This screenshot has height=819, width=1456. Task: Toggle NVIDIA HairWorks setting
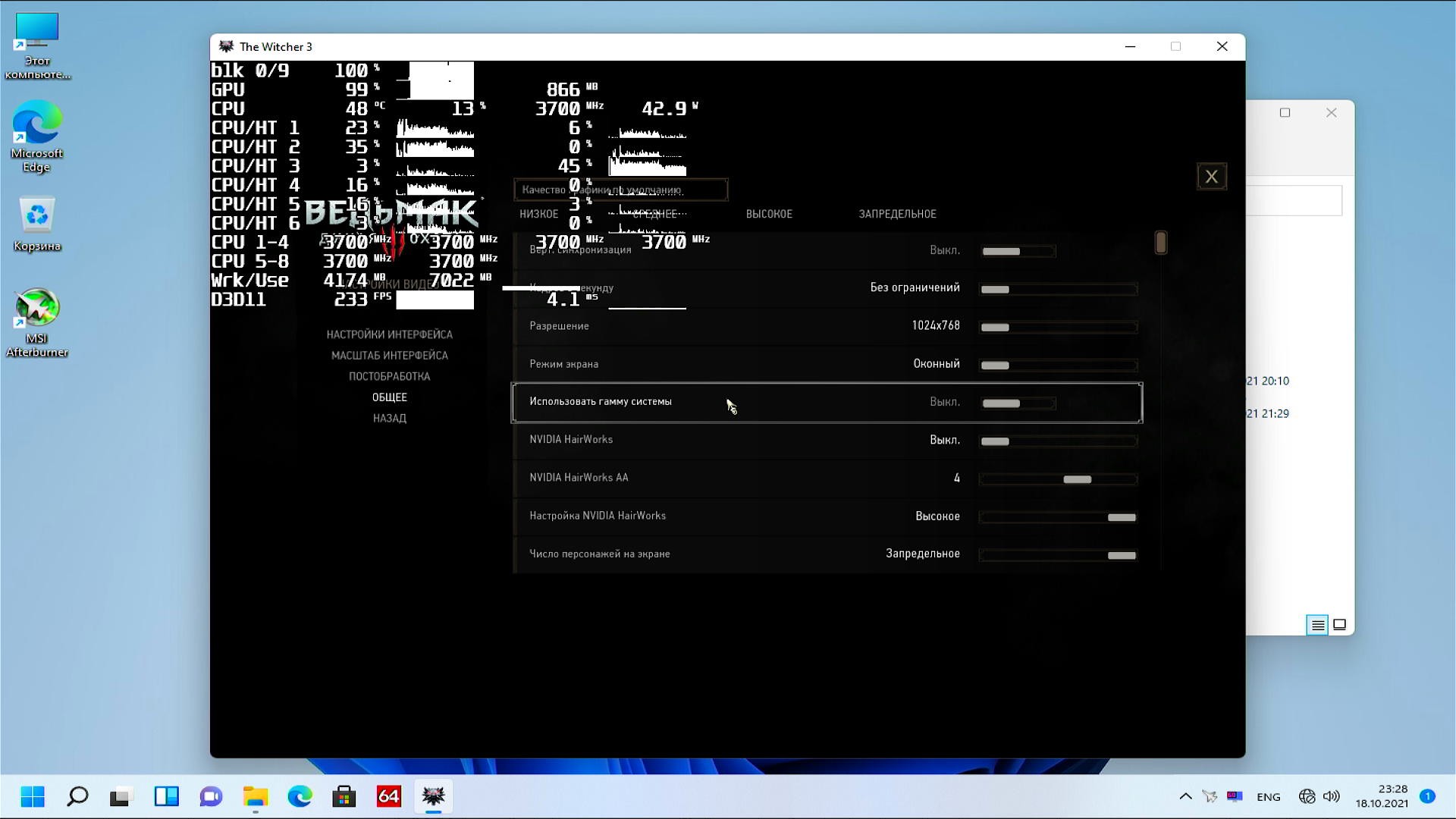tap(1057, 441)
